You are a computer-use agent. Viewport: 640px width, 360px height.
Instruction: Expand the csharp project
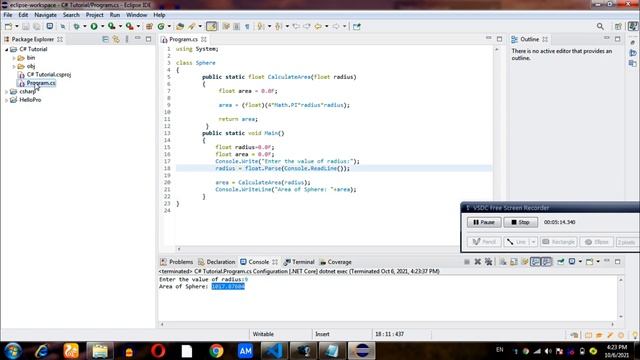7,92
